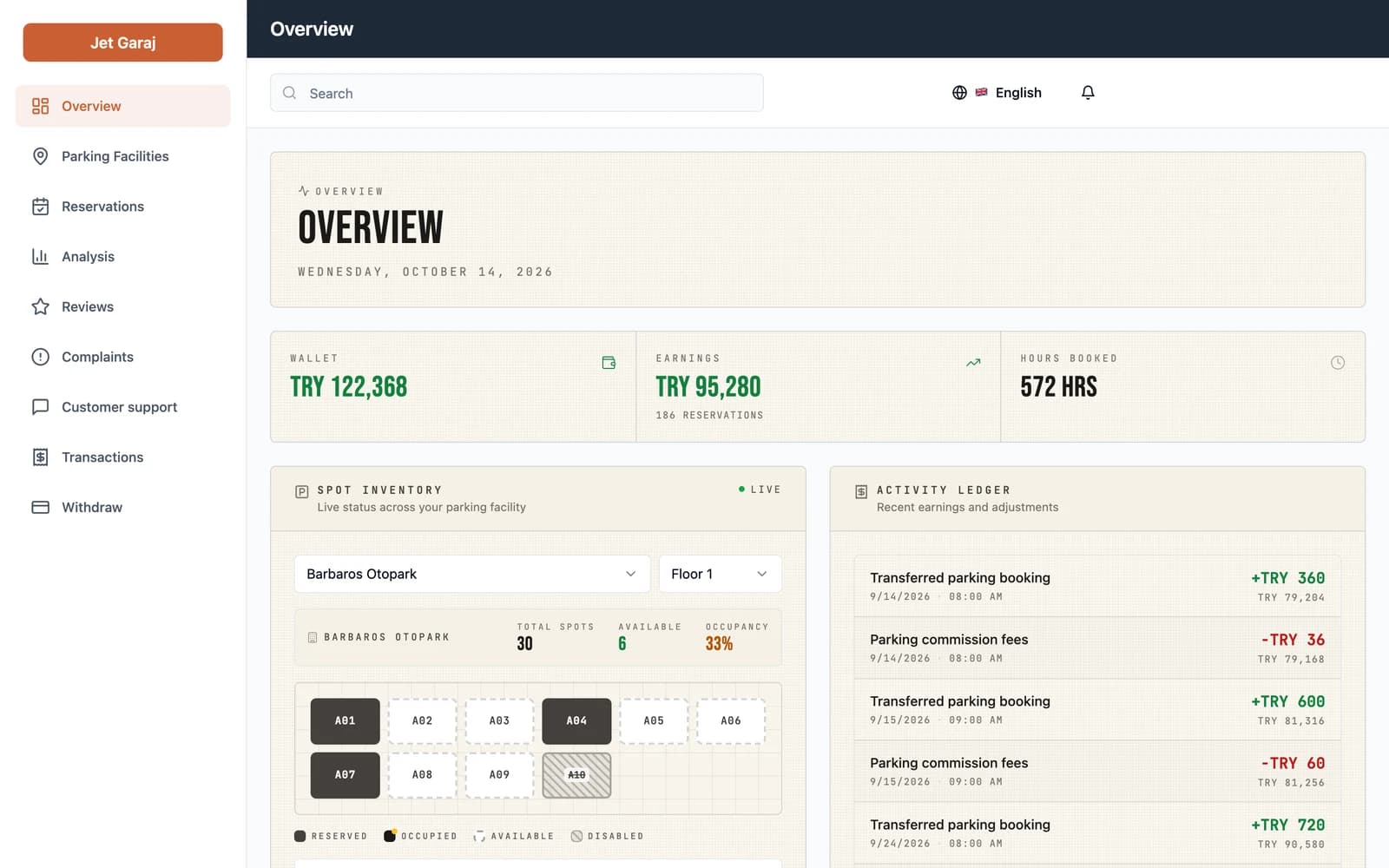The width and height of the screenshot is (1389, 868).
Task: Click the Customer support chat icon
Action: coord(40,407)
